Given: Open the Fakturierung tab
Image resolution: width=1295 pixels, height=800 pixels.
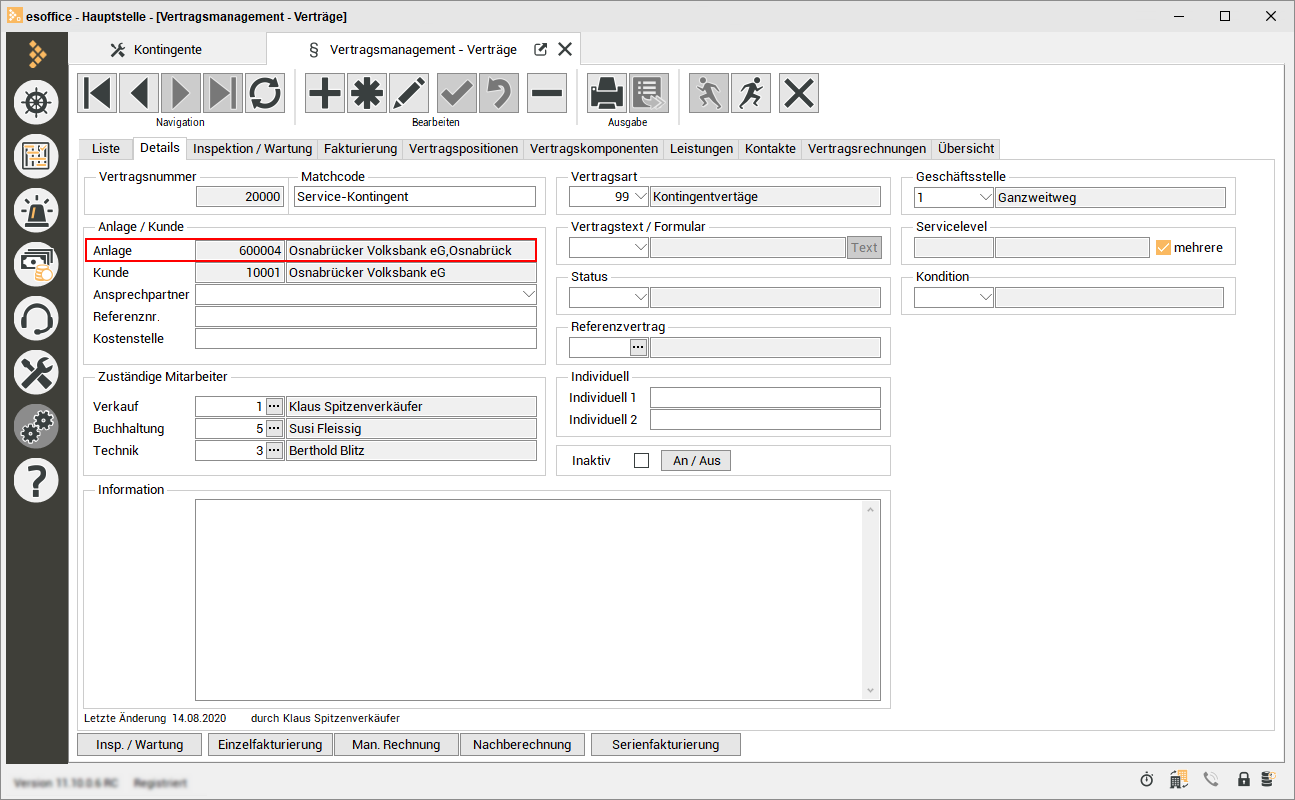Looking at the screenshot, I should [360, 148].
